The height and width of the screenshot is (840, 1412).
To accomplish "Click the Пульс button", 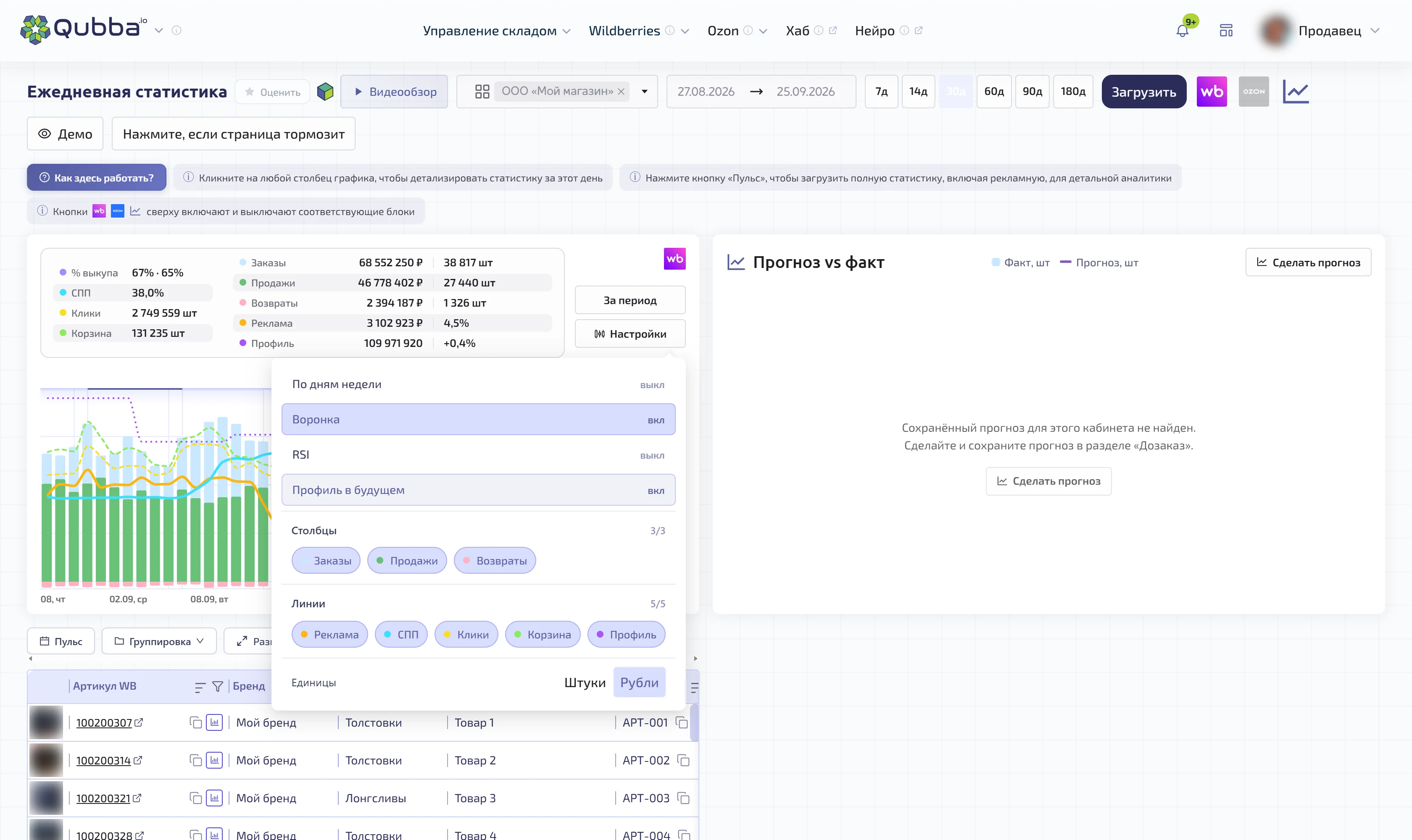I will point(61,641).
